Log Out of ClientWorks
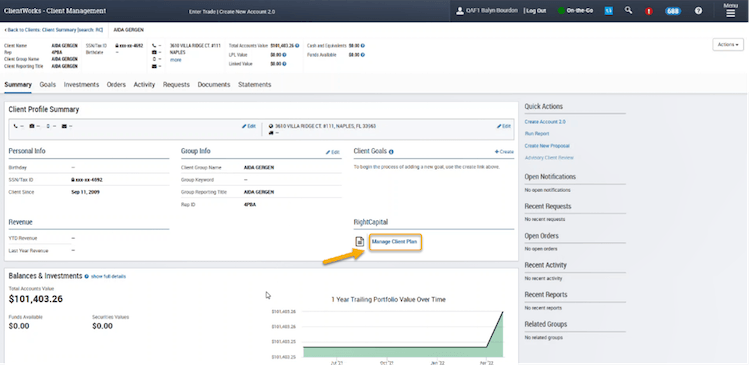 536,11
